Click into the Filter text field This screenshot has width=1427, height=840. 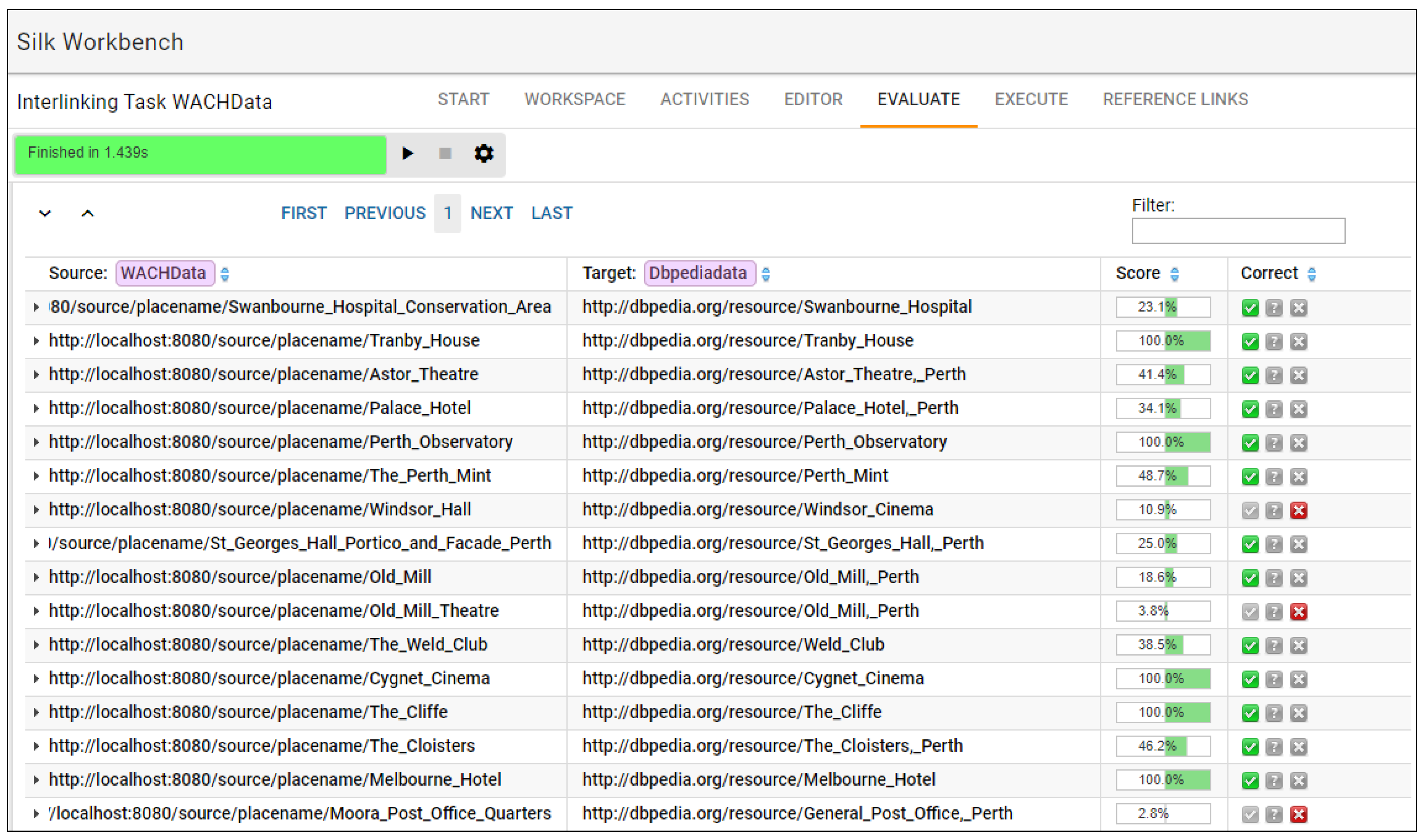click(1238, 231)
